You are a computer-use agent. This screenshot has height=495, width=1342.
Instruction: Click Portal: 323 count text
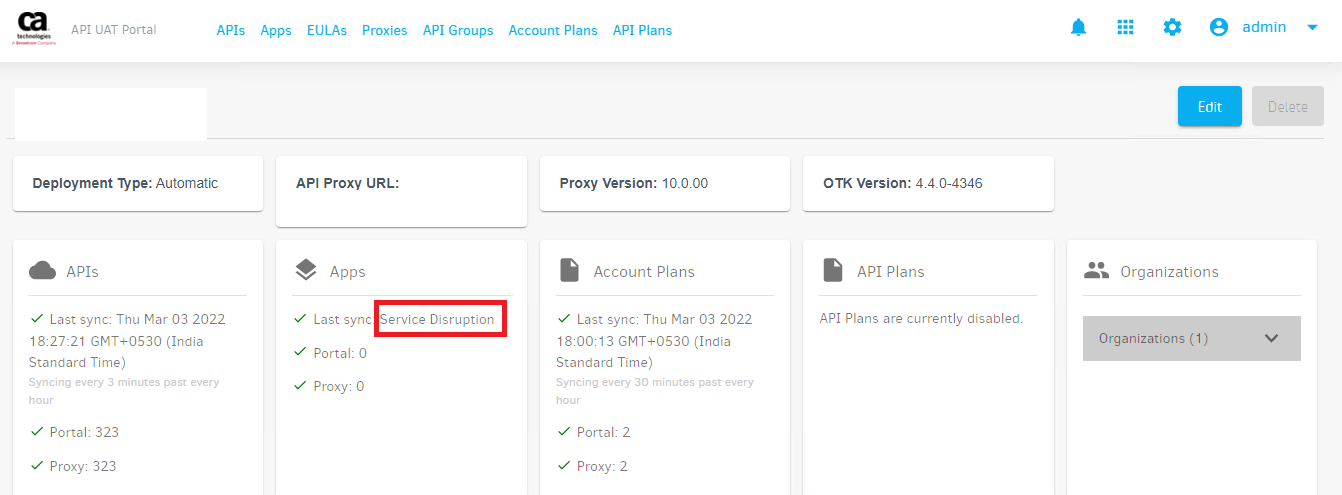click(84, 432)
